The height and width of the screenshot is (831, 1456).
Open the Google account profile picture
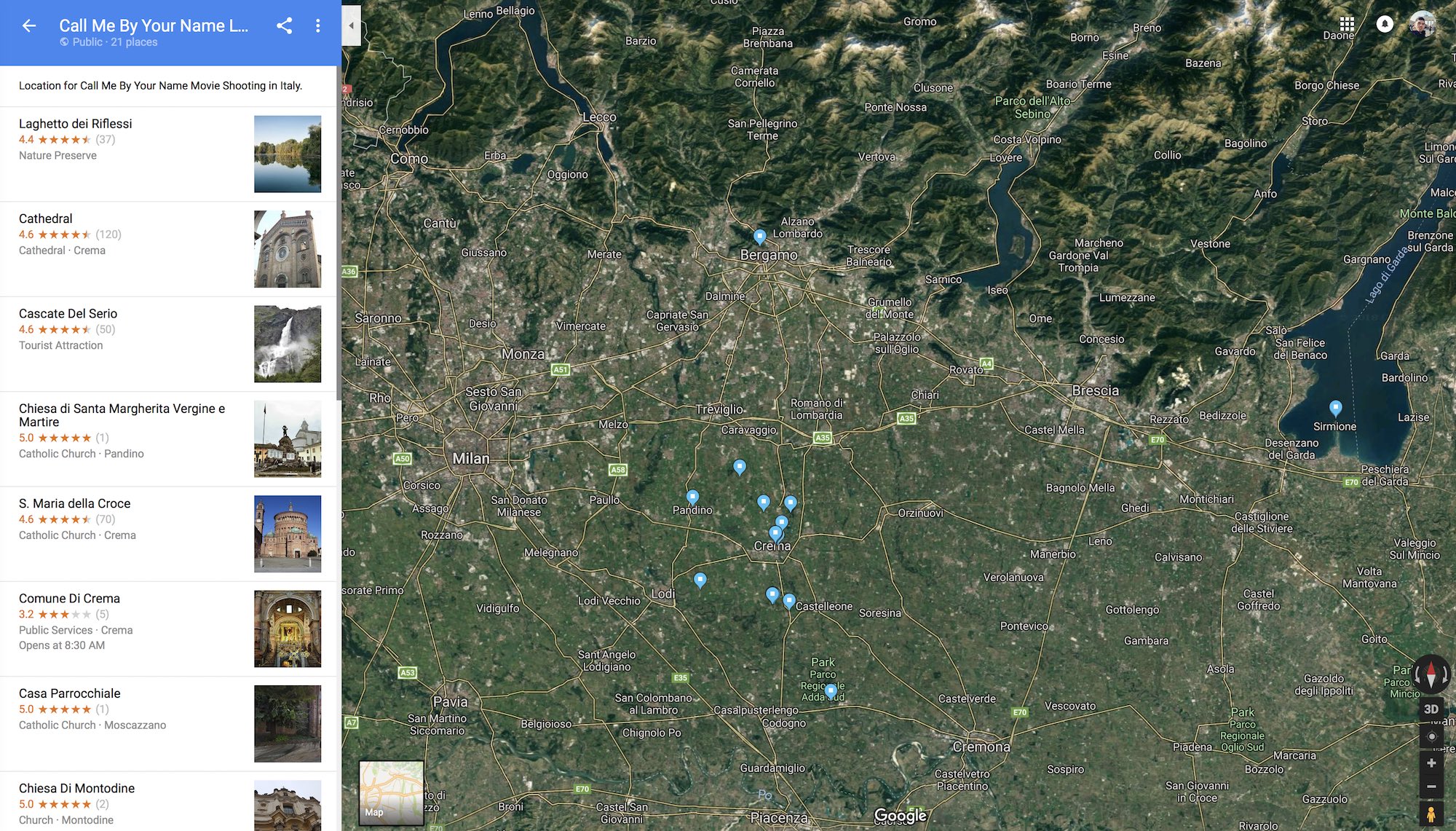1423,24
